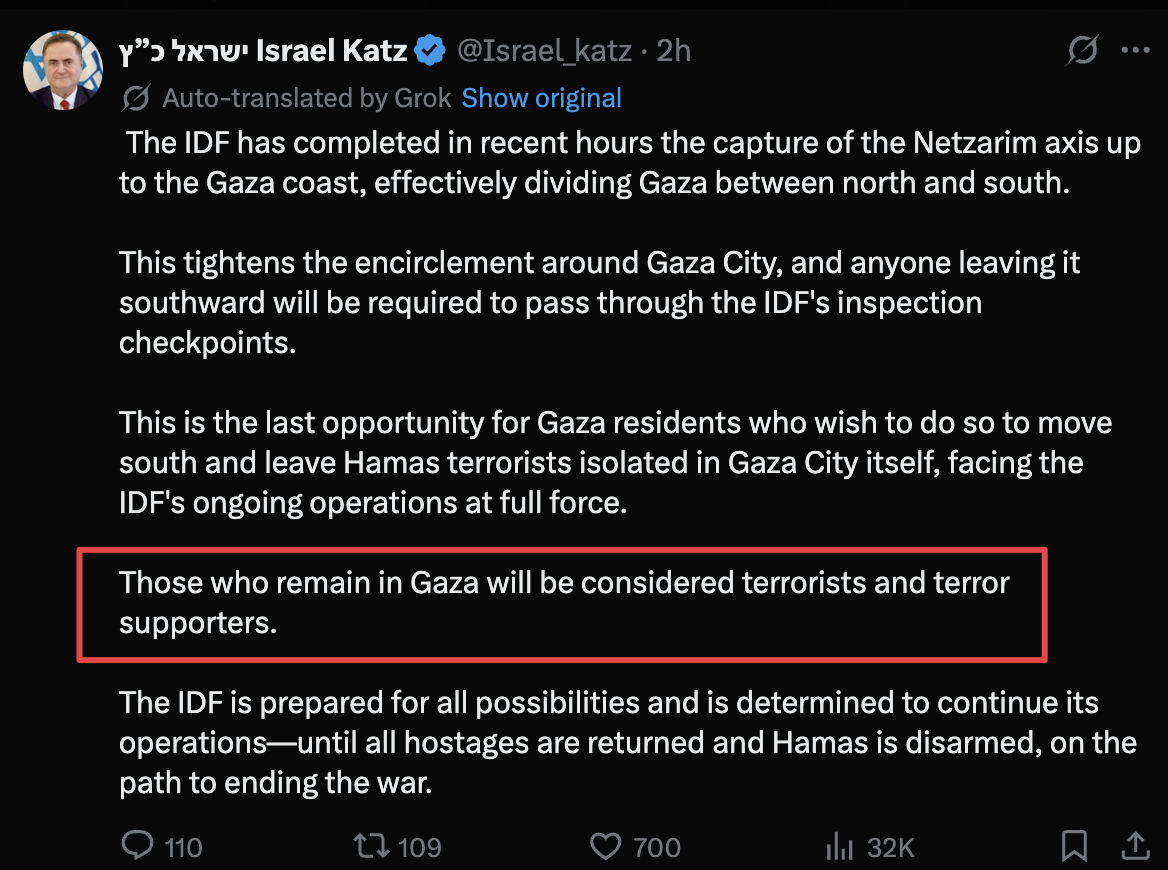Open Israel Katz's profile picture
The height and width of the screenshot is (870, 1168).
pyautogui.click(x=63, y=69)
